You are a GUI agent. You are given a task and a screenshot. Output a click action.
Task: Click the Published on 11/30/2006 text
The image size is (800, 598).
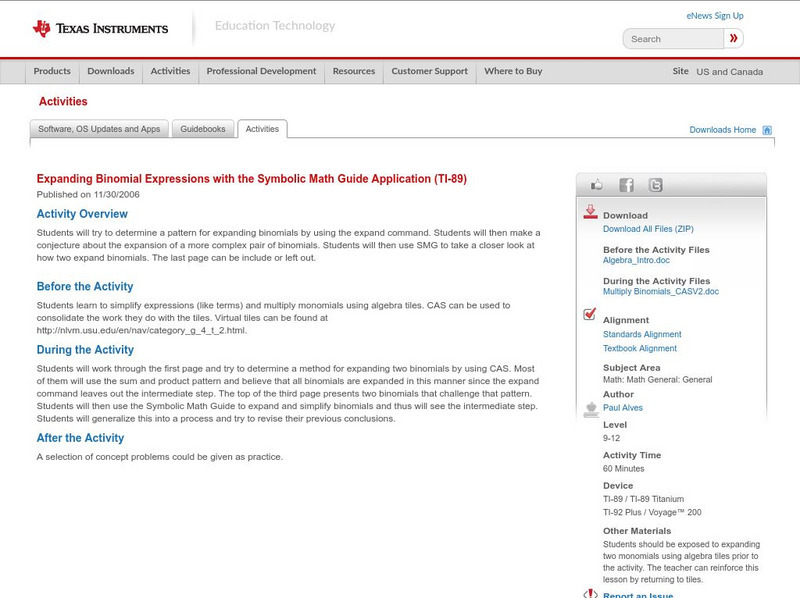[88, 194]
